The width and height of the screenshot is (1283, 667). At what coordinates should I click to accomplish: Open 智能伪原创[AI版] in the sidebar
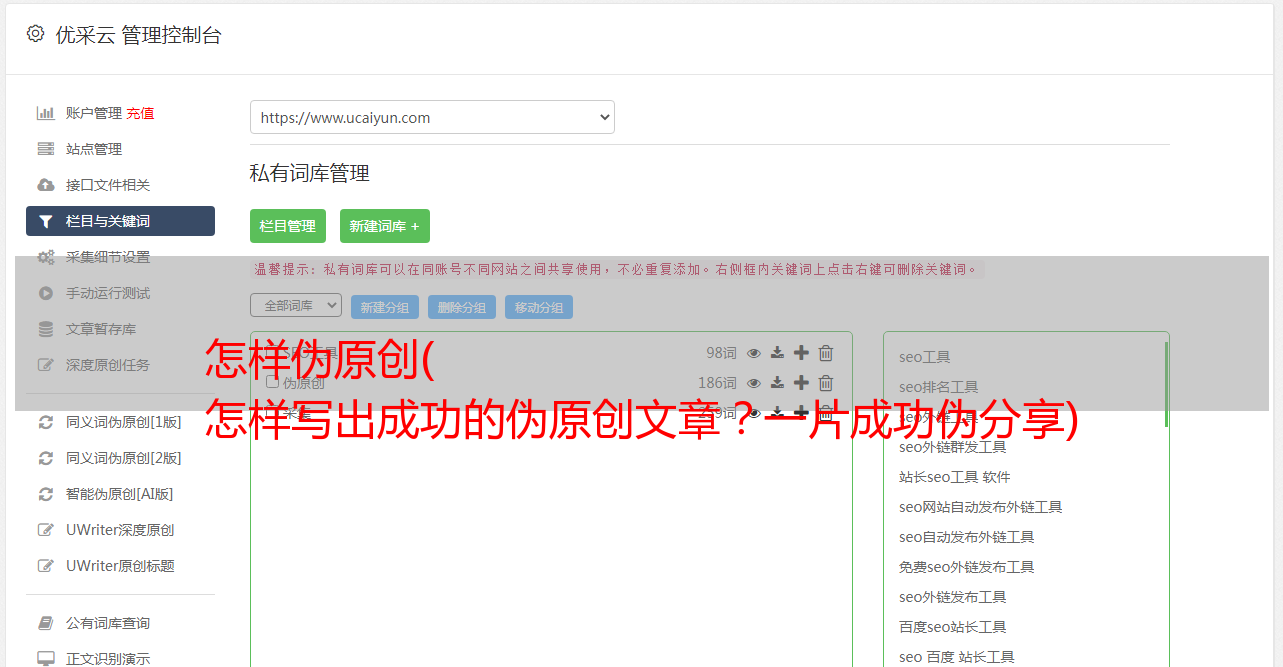(x=120, y=494)
